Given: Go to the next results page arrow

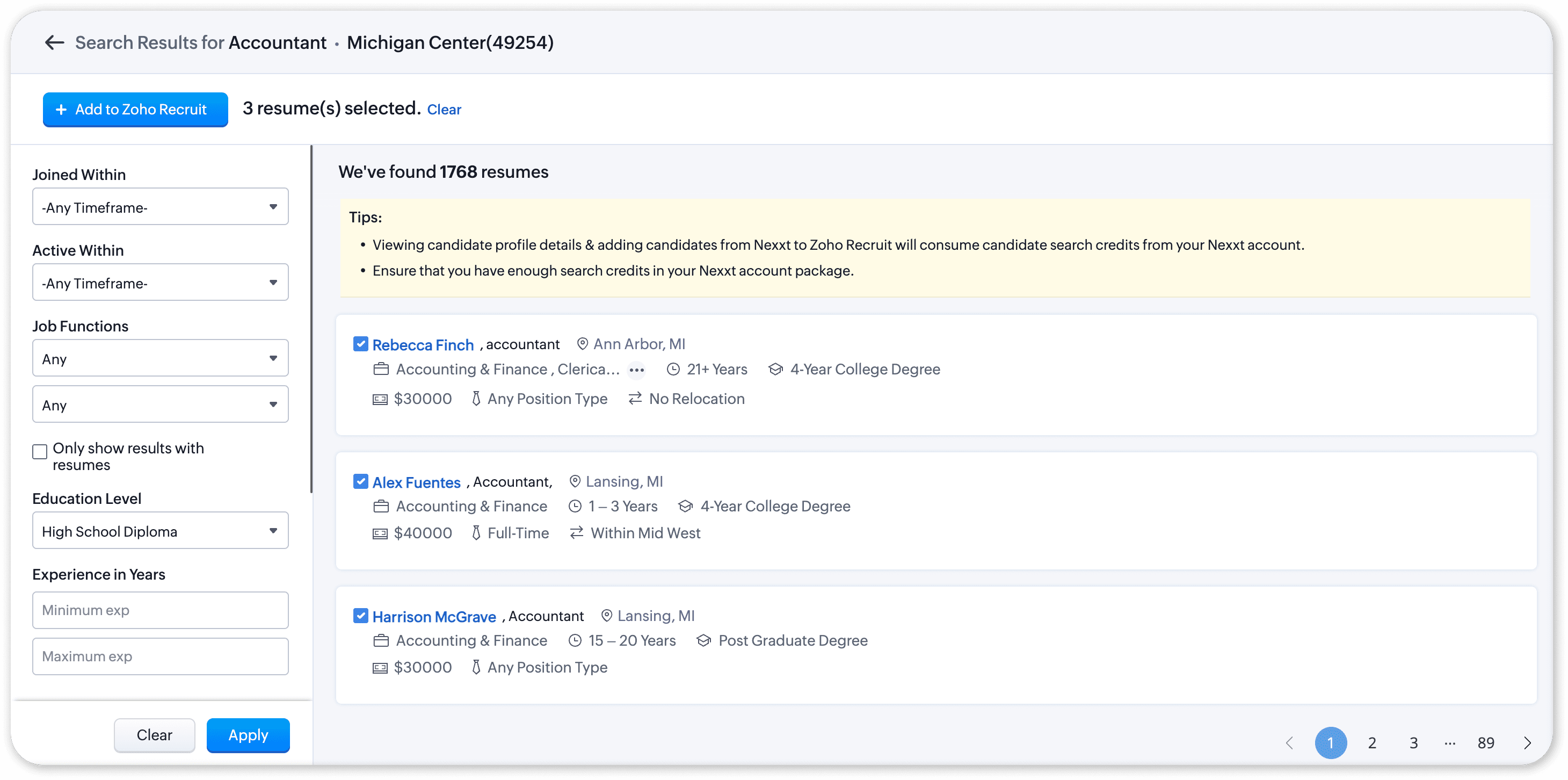Looking at the screenshot, I should [1527, 743].
